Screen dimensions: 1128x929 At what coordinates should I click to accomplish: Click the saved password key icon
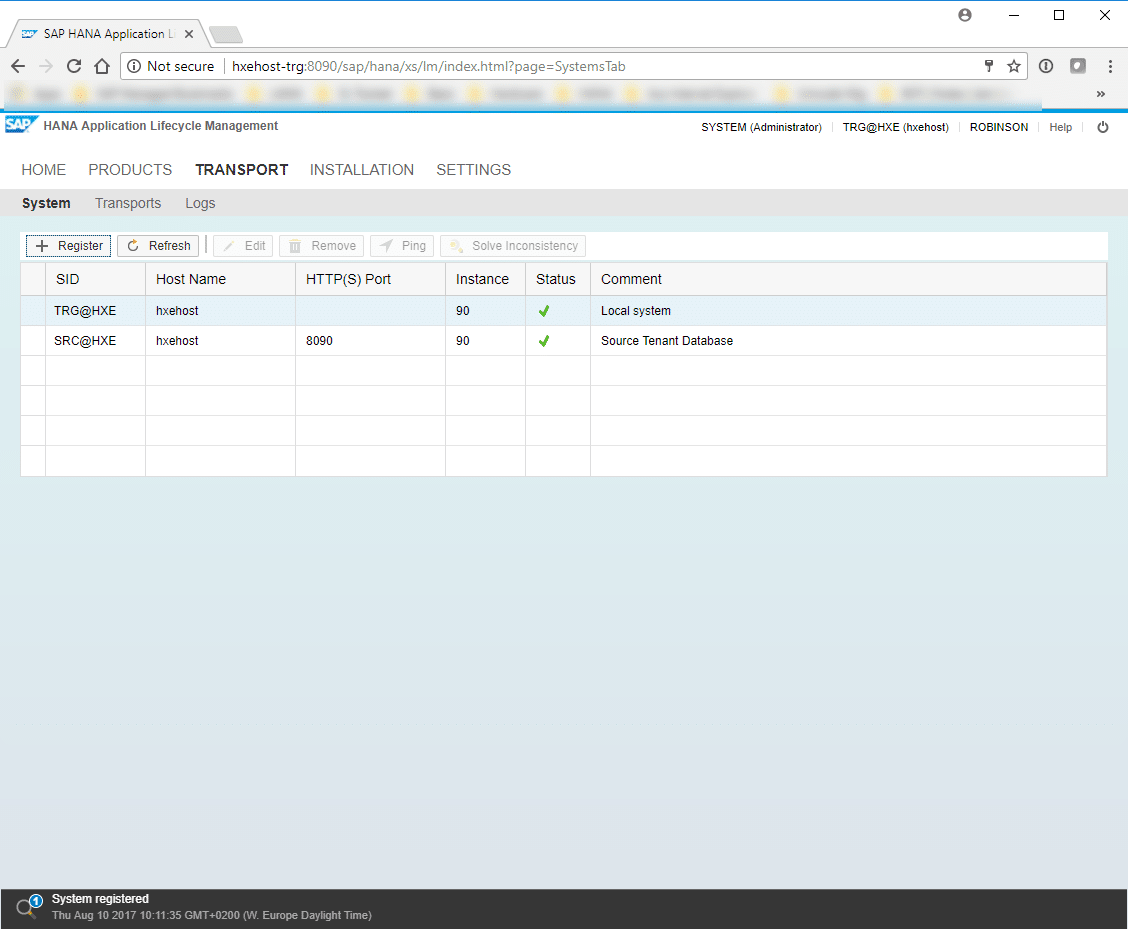pos(989,67)
